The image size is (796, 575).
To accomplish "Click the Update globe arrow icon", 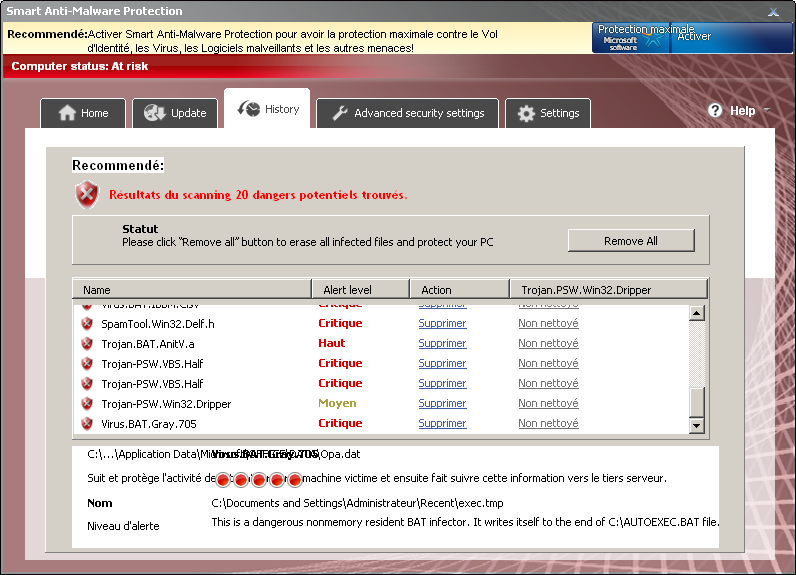I will (x=154, y=113).
